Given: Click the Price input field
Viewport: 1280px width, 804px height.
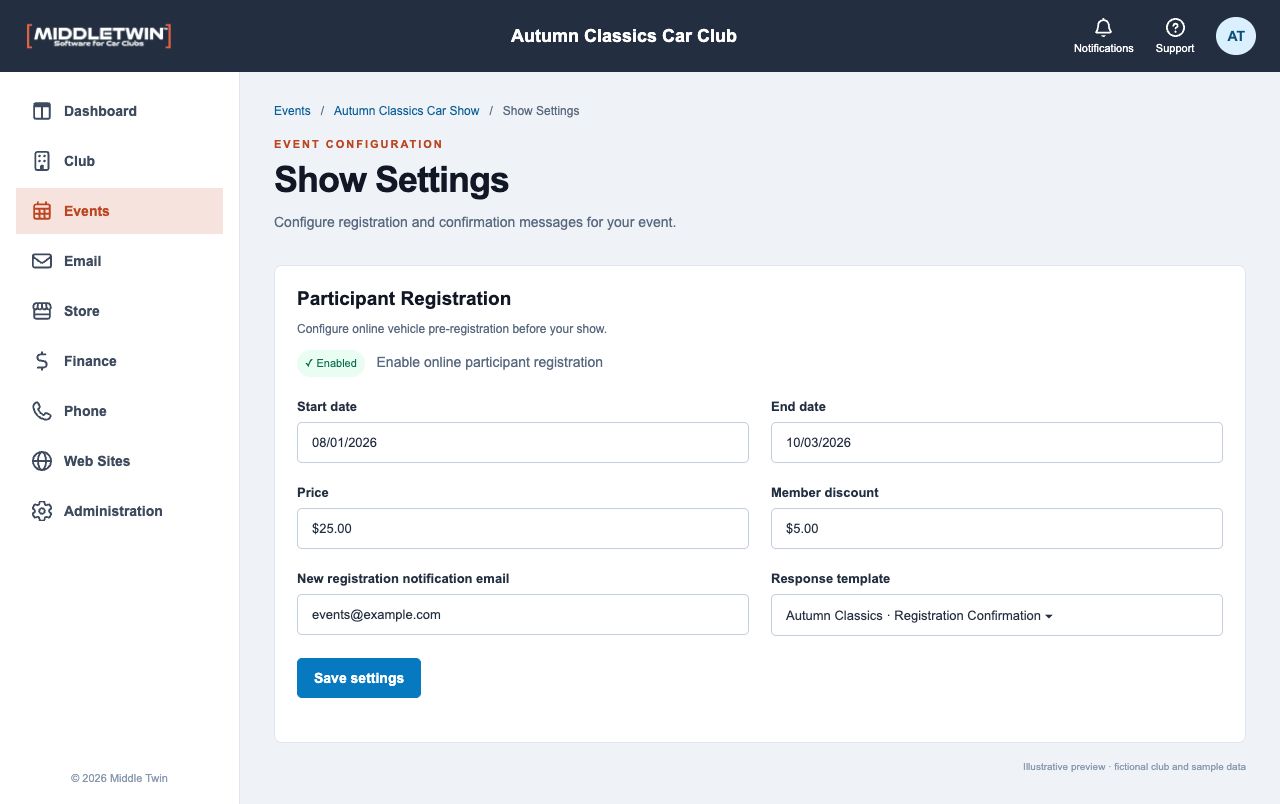Looking at the screenshot, I should (x=523, y=528).
